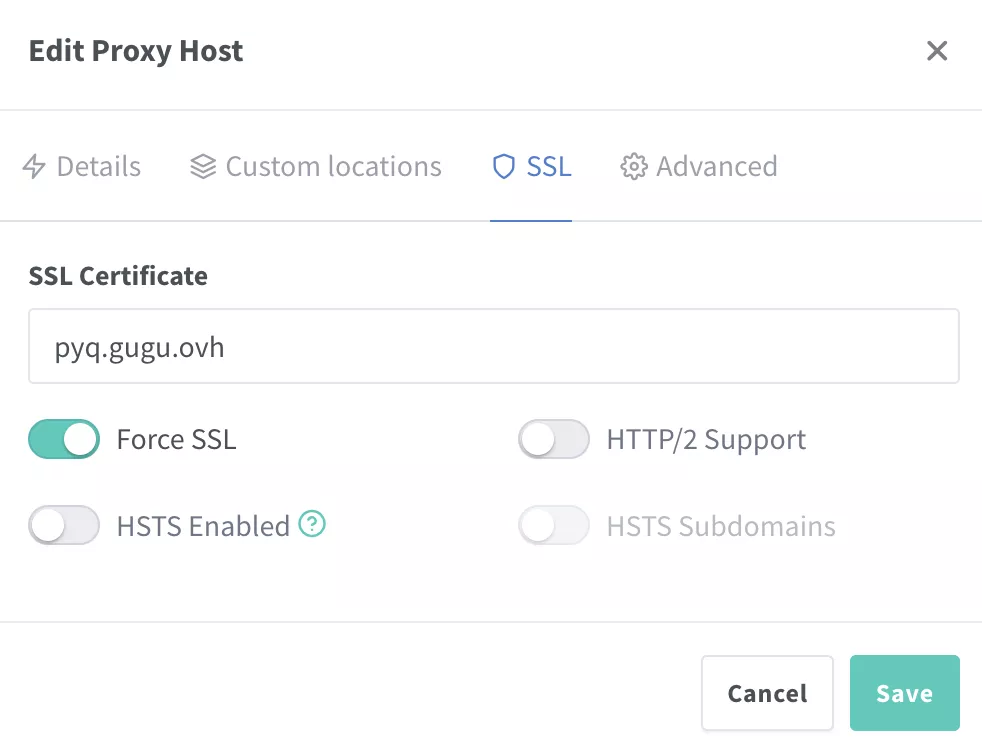This screenshot has width=982, height=750.
Task: Click the HTTP/2 Support label text
Action: pos(706,440)
